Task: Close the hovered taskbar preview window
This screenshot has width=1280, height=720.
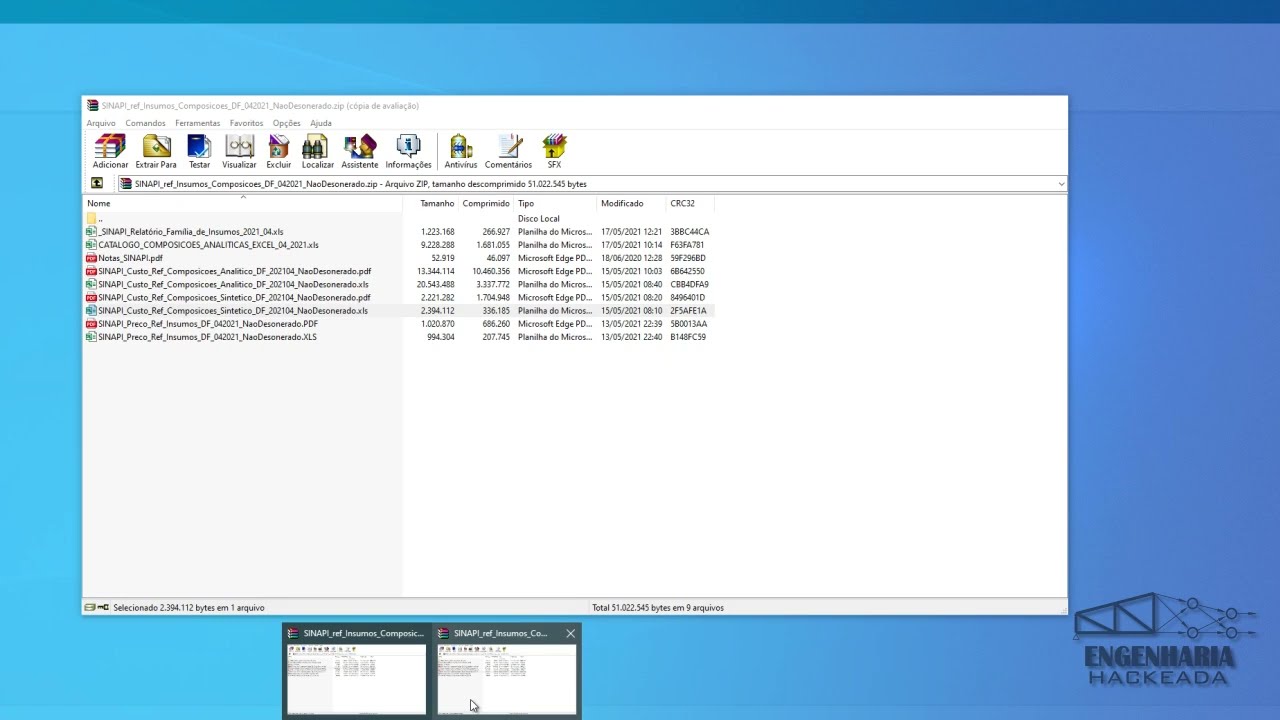Action: 570,633
